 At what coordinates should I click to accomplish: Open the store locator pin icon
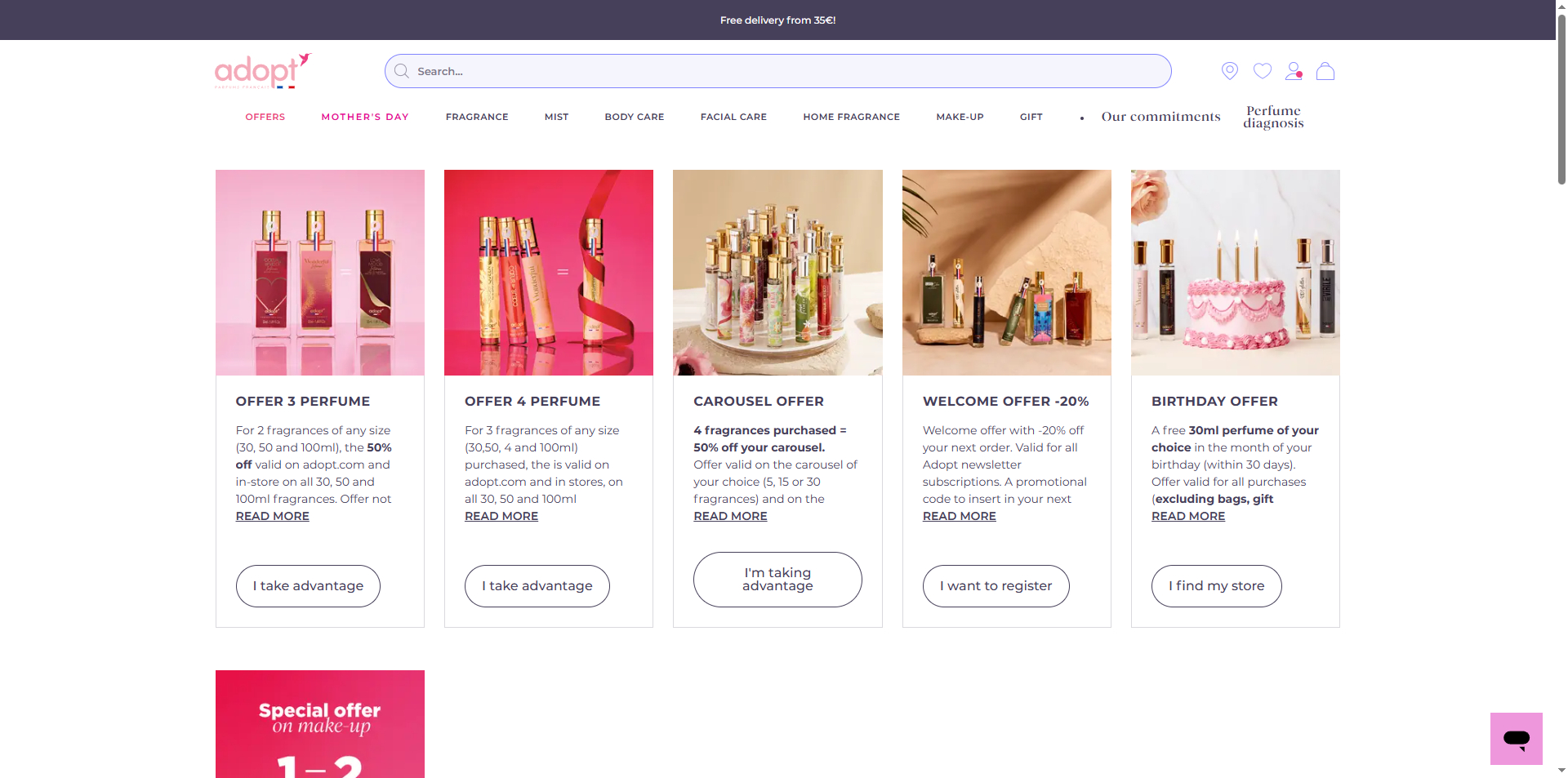pos(1229,71)
